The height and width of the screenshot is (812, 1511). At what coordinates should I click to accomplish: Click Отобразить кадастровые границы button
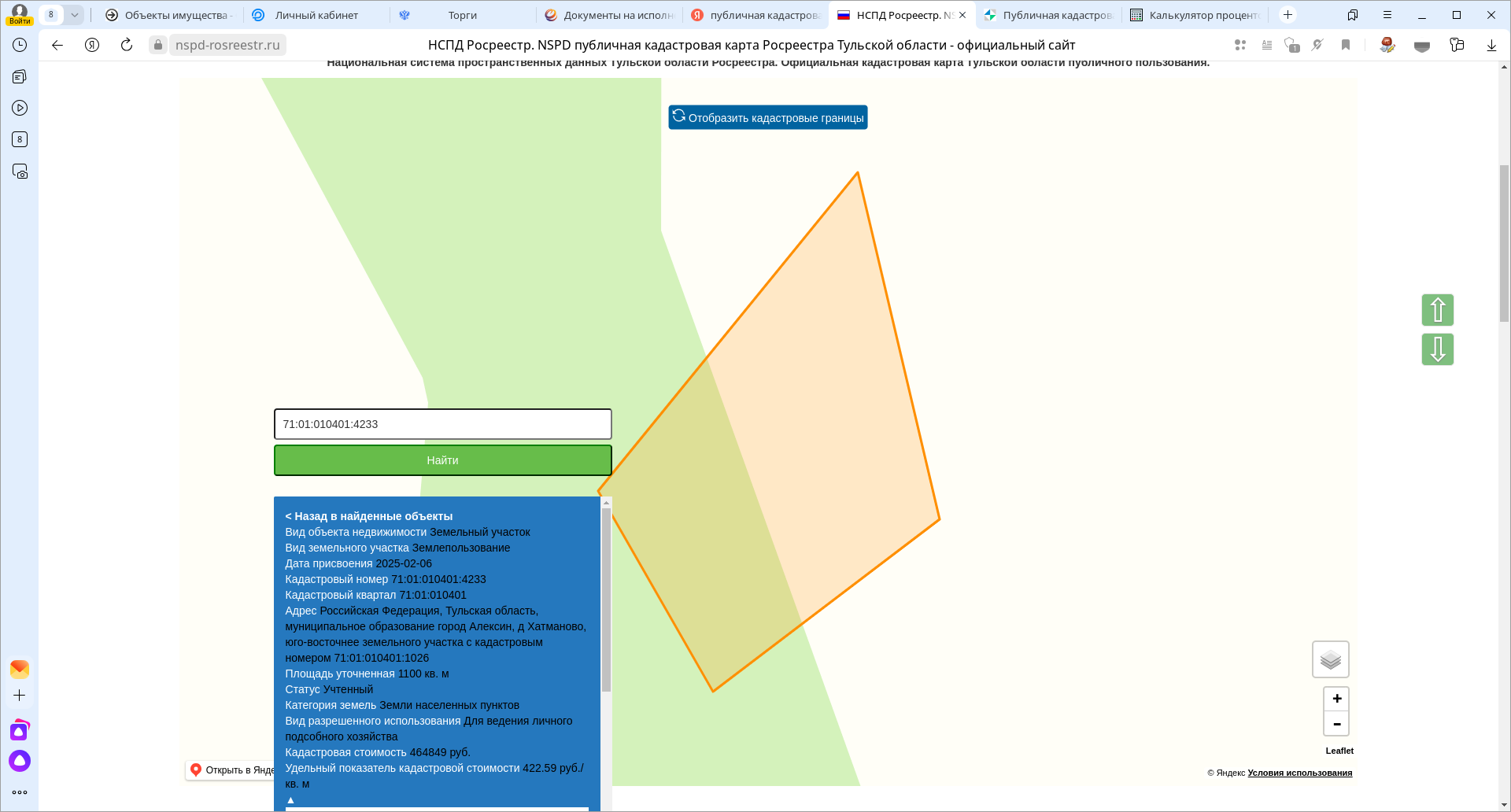click(x=768, y=117)
